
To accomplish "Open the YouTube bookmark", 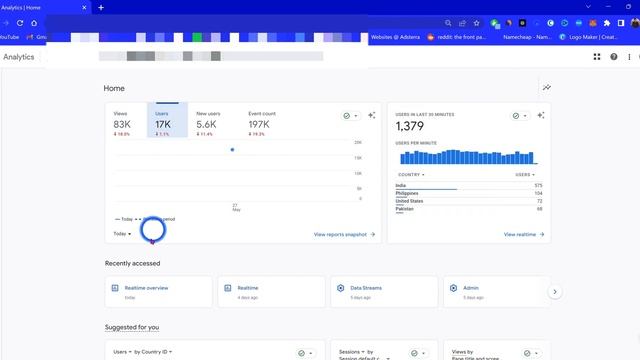I will coord(9,37).
